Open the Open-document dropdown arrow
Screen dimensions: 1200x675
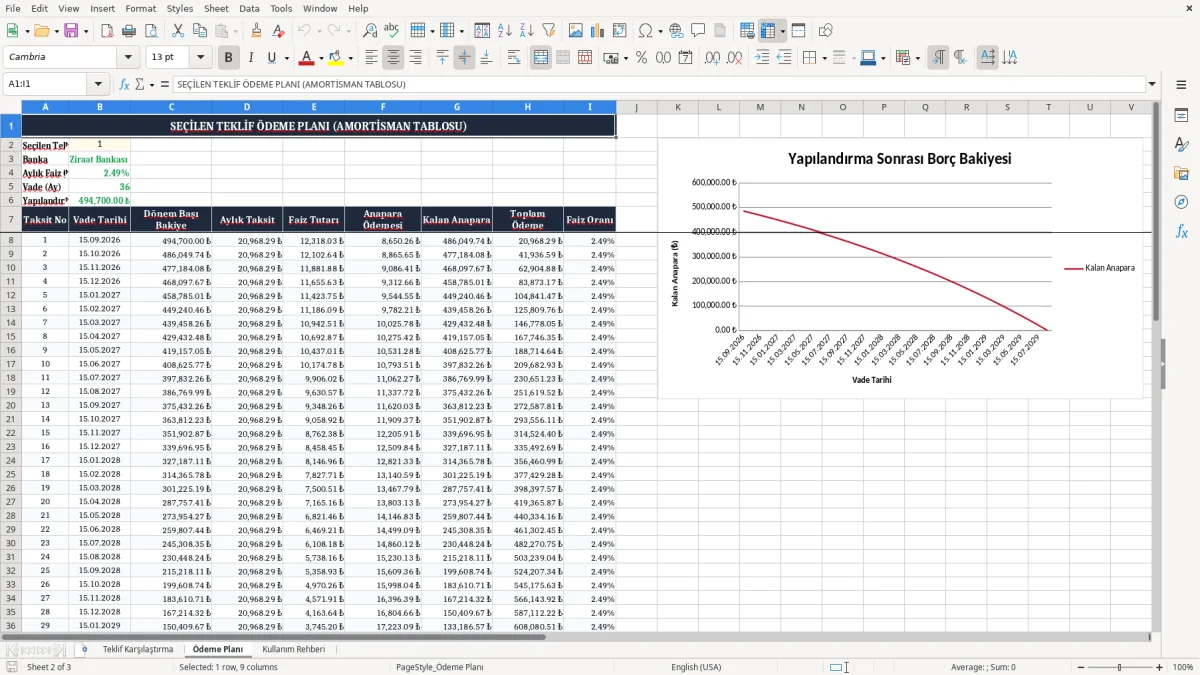point(54,31)
